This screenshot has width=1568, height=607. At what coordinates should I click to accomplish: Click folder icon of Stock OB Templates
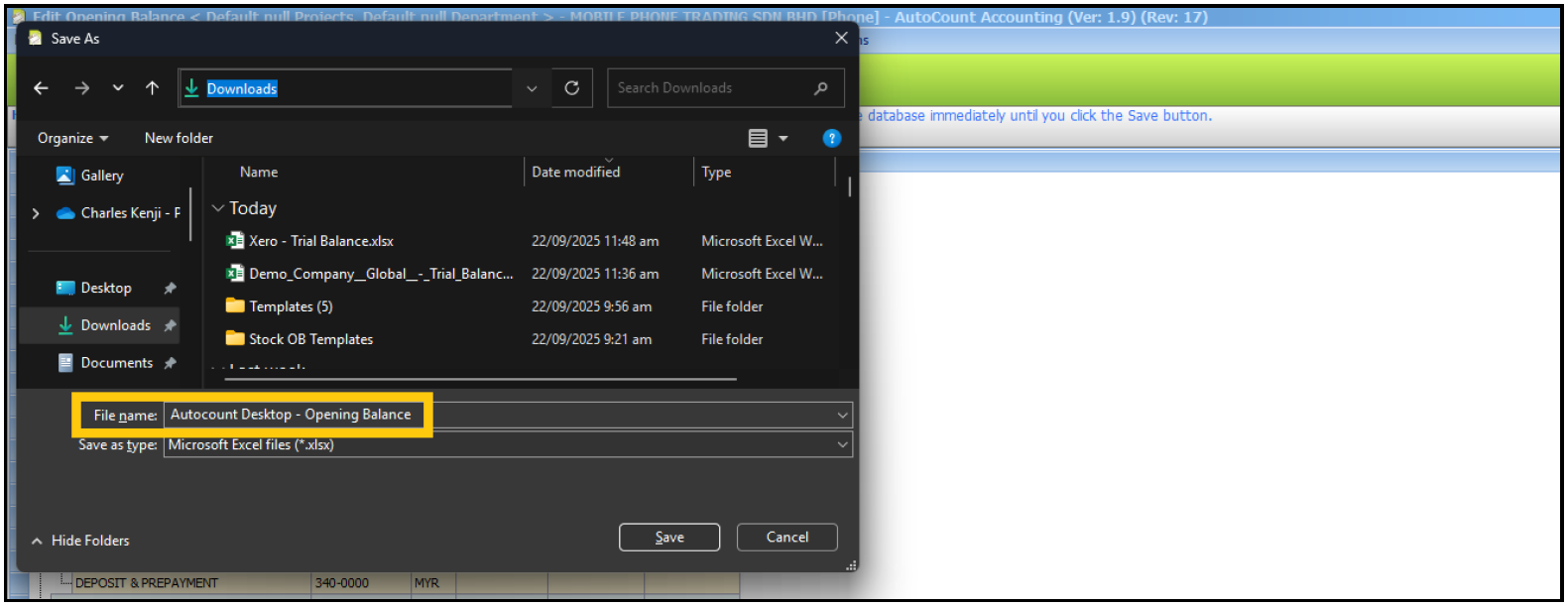tap(235, 338)
